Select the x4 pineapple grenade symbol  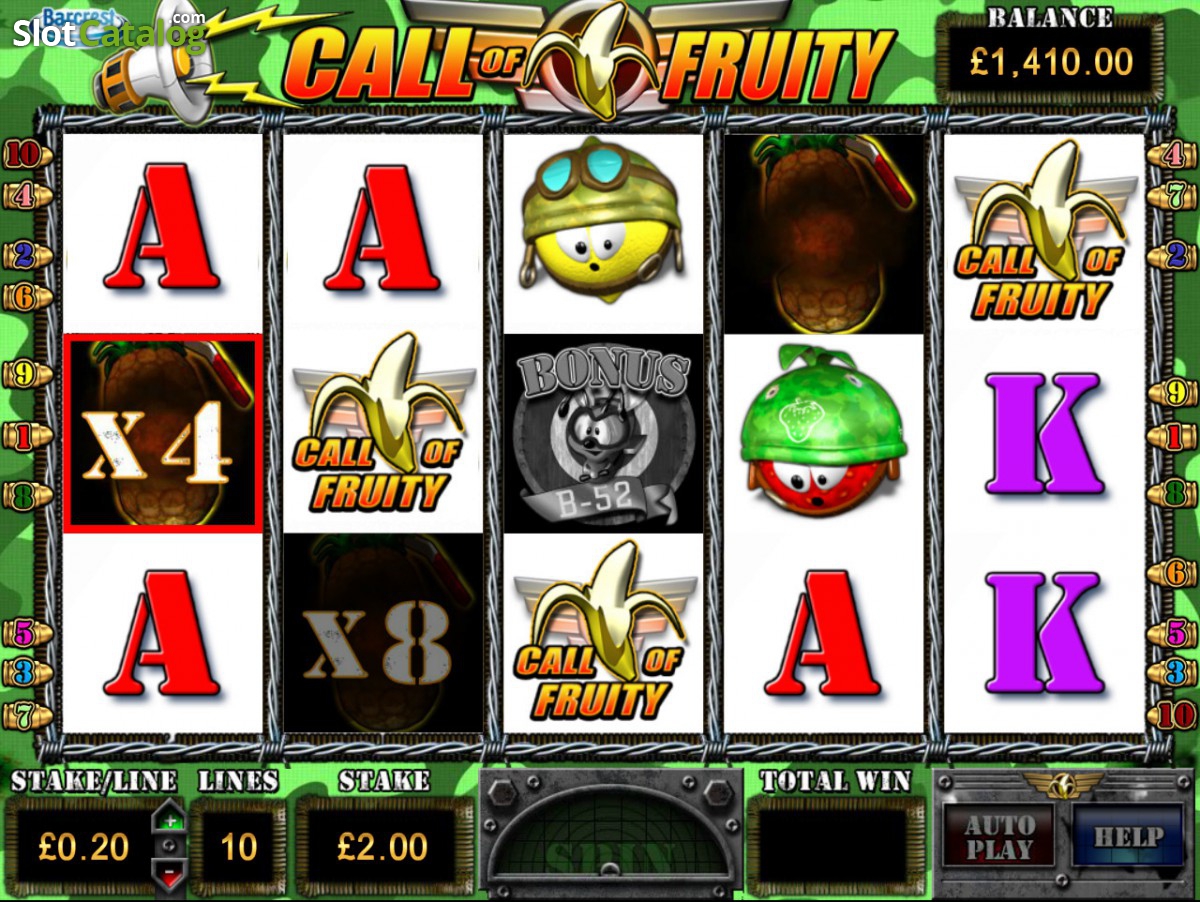(163, 433)
